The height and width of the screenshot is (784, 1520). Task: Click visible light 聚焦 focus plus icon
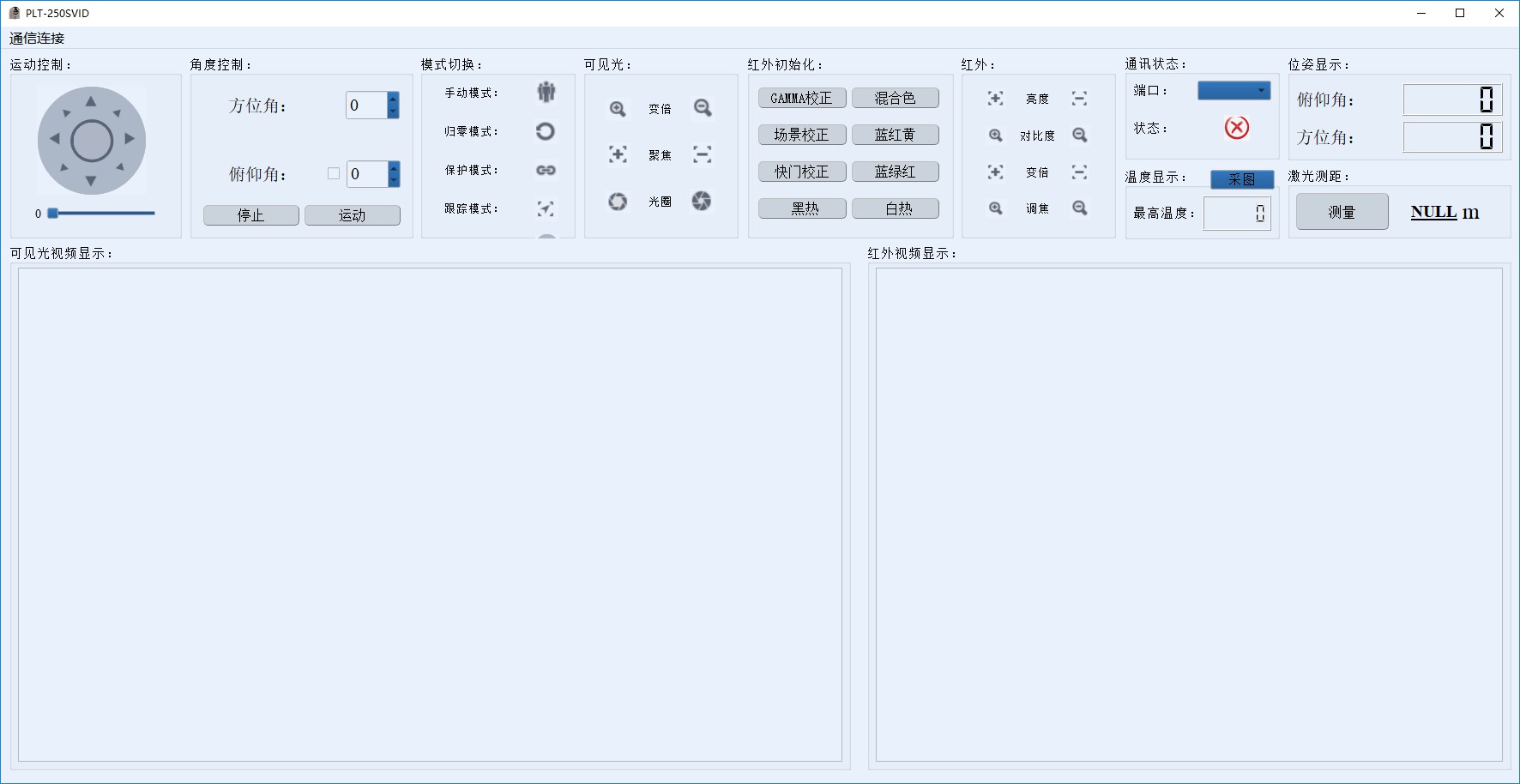click(618, 154)
